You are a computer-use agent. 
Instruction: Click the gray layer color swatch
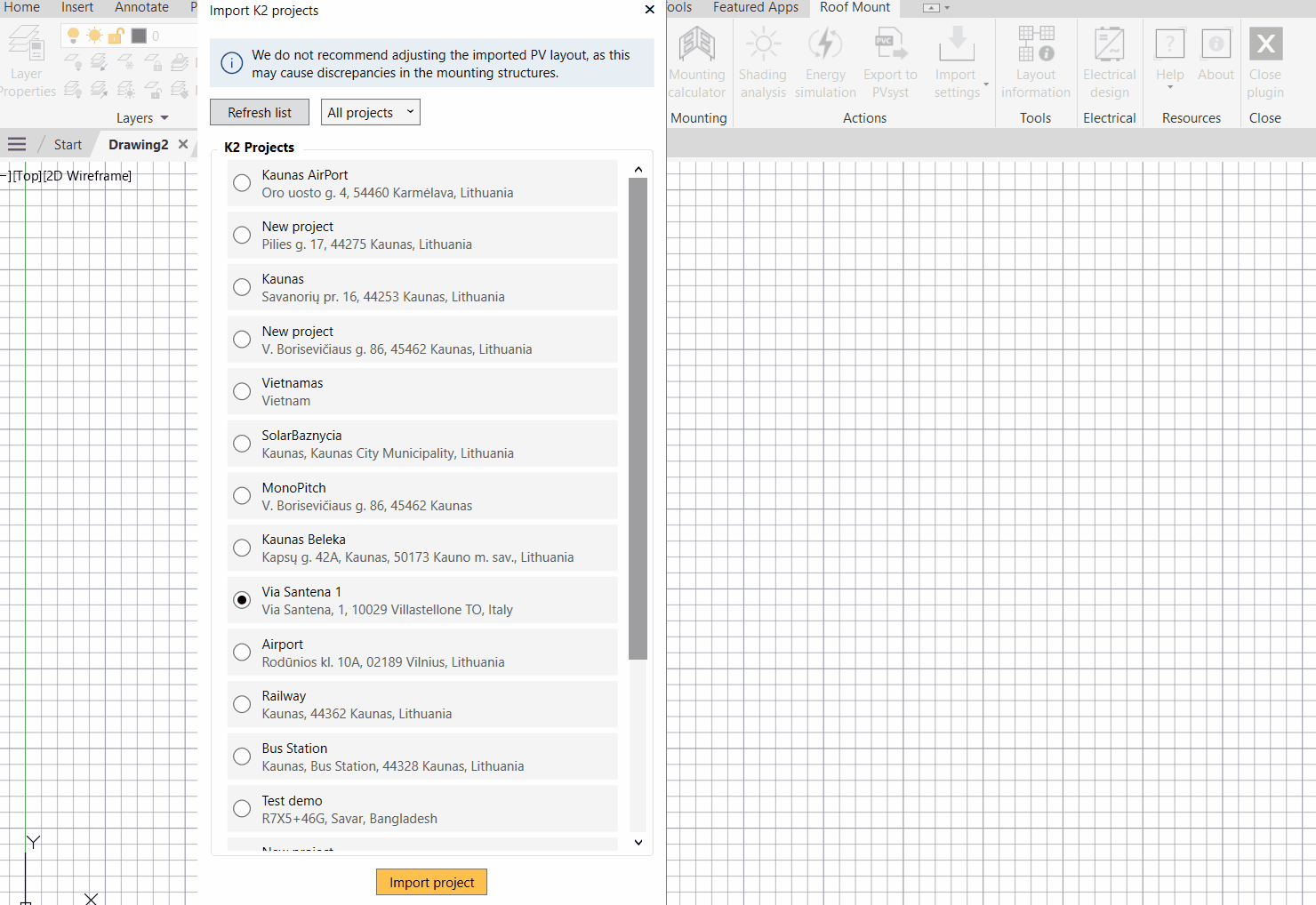[x=138, y=36]
